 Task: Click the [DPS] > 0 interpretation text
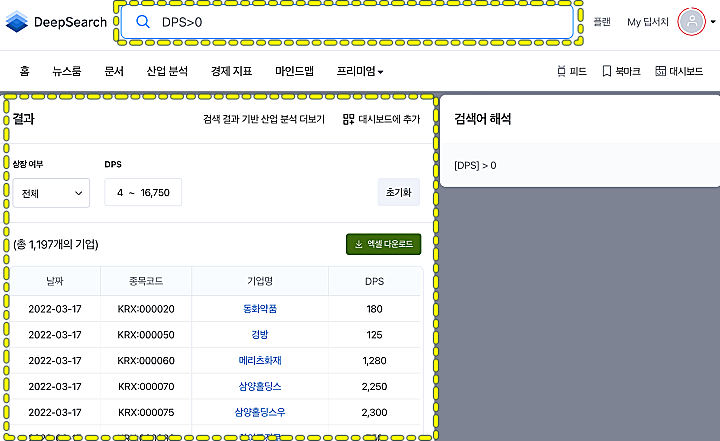click(475, 165)
